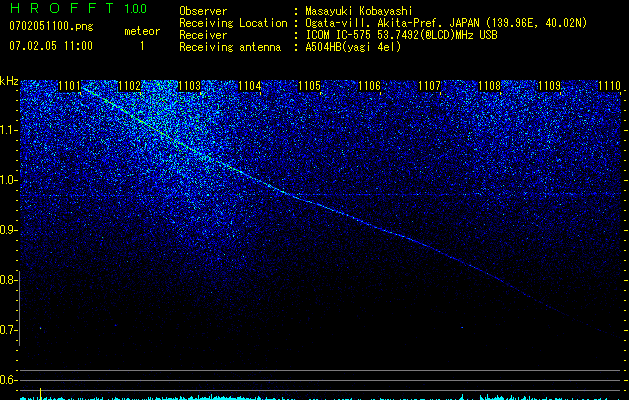Click time marker 1101
This screenshot has height=400, width=629.
tap(69, 85)
